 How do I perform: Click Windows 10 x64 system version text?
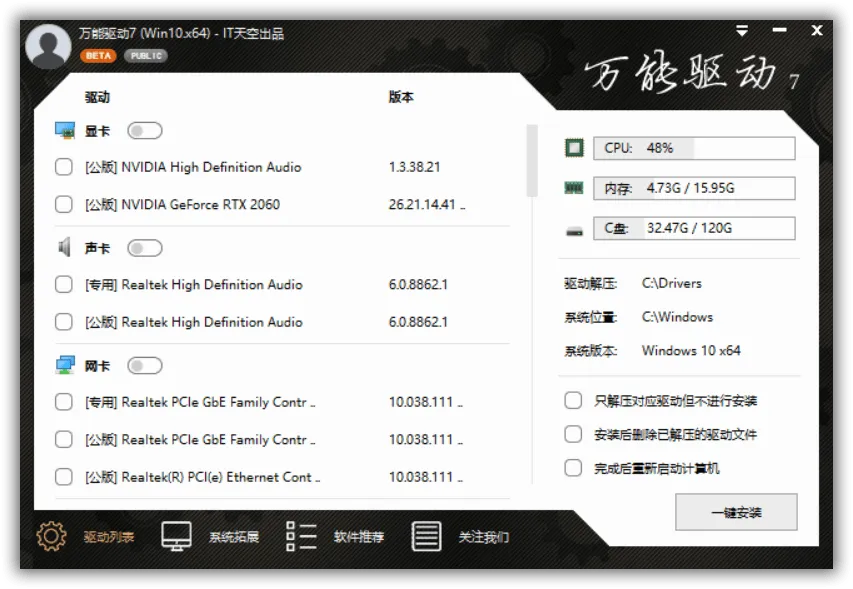(691, 351)
